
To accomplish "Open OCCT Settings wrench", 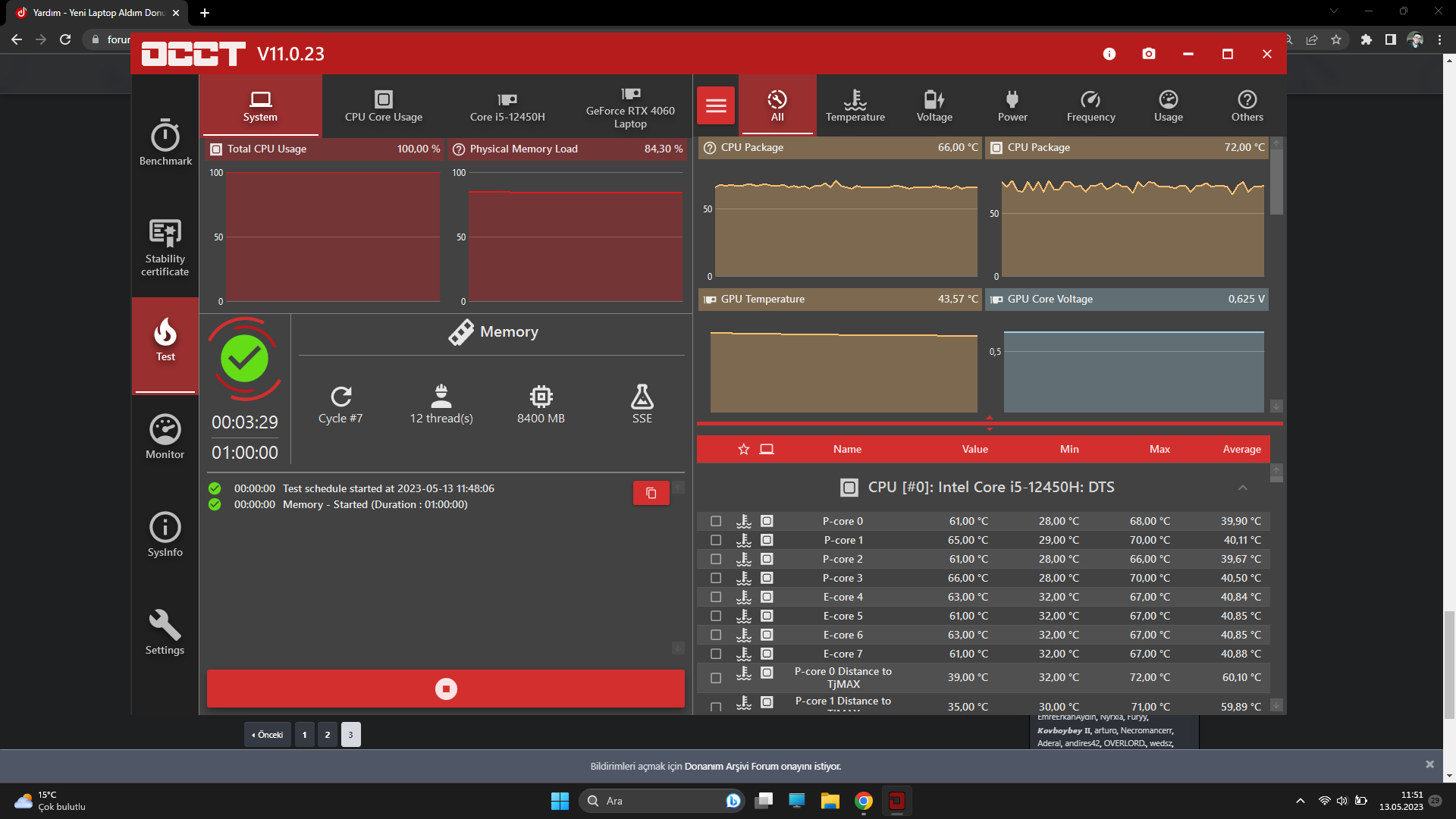I will coord(165,632).
